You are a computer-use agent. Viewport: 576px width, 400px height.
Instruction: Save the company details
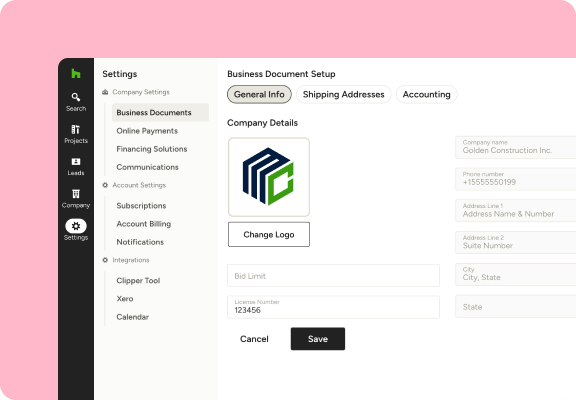[318, 339]
